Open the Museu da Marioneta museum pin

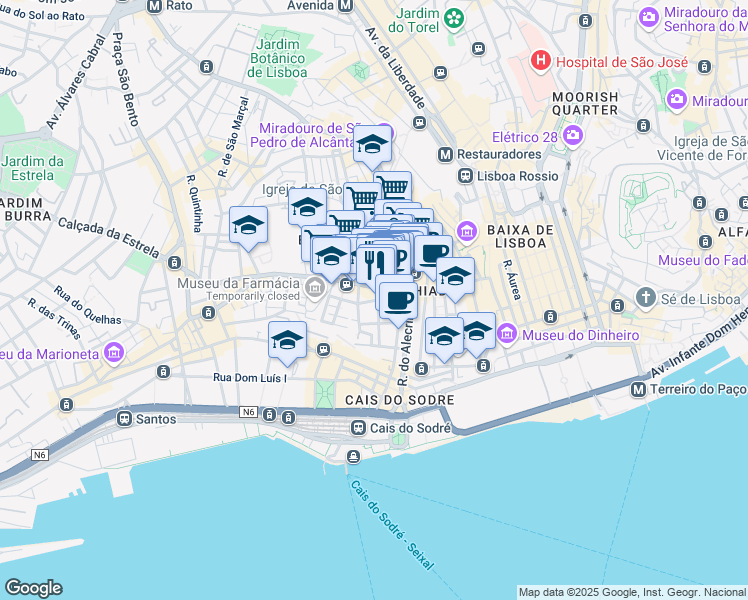(x=114, y=353)
